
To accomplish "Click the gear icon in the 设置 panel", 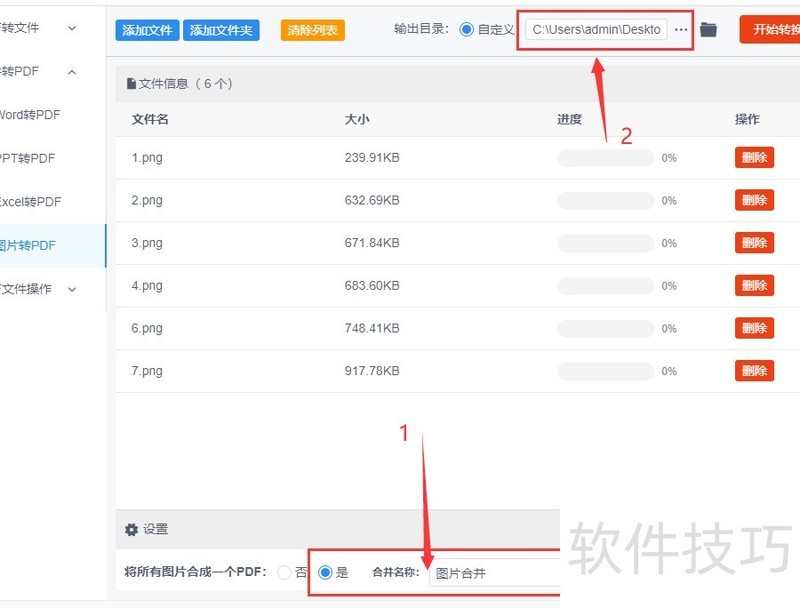I will coord(132,529).
